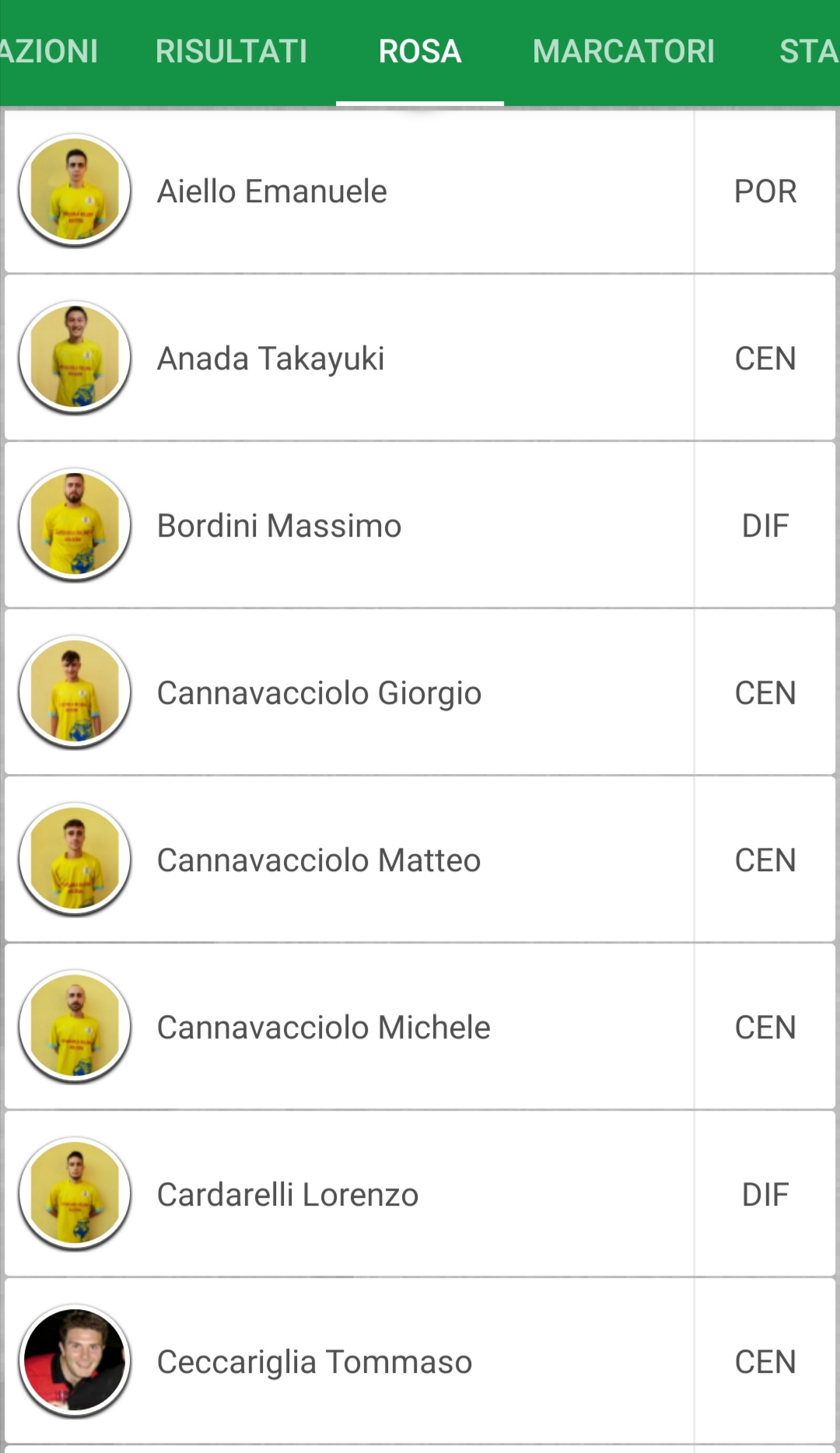Viewport: 840px width, 1453px height.
Task: Tap the name Bordini Massimo
Action: 279,526
